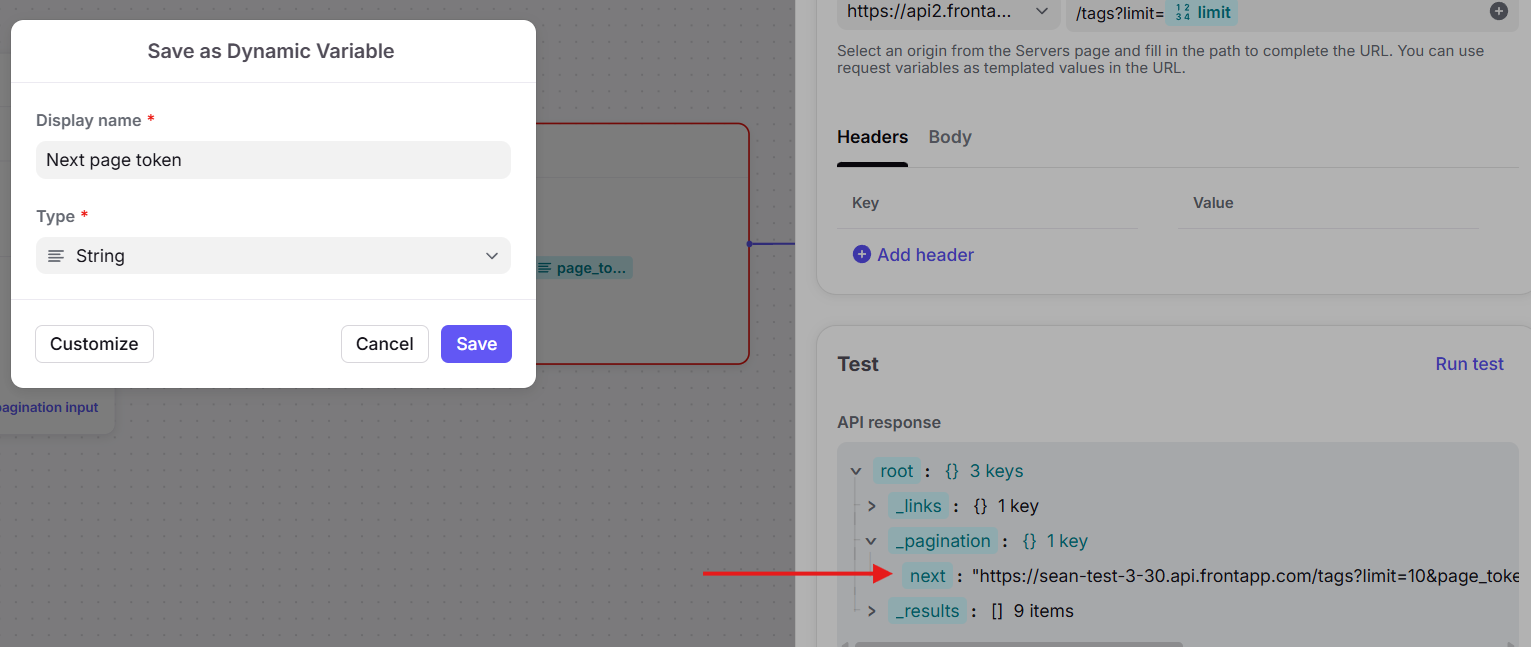Click the plus icon next to Add header

tap(861, 255)
